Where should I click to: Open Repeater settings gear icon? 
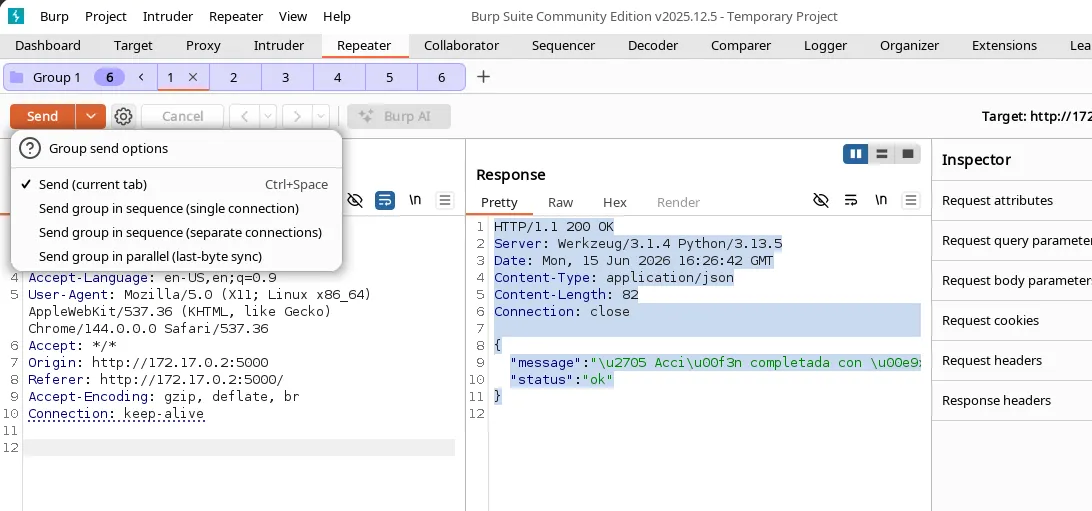(x=123, y=116)
